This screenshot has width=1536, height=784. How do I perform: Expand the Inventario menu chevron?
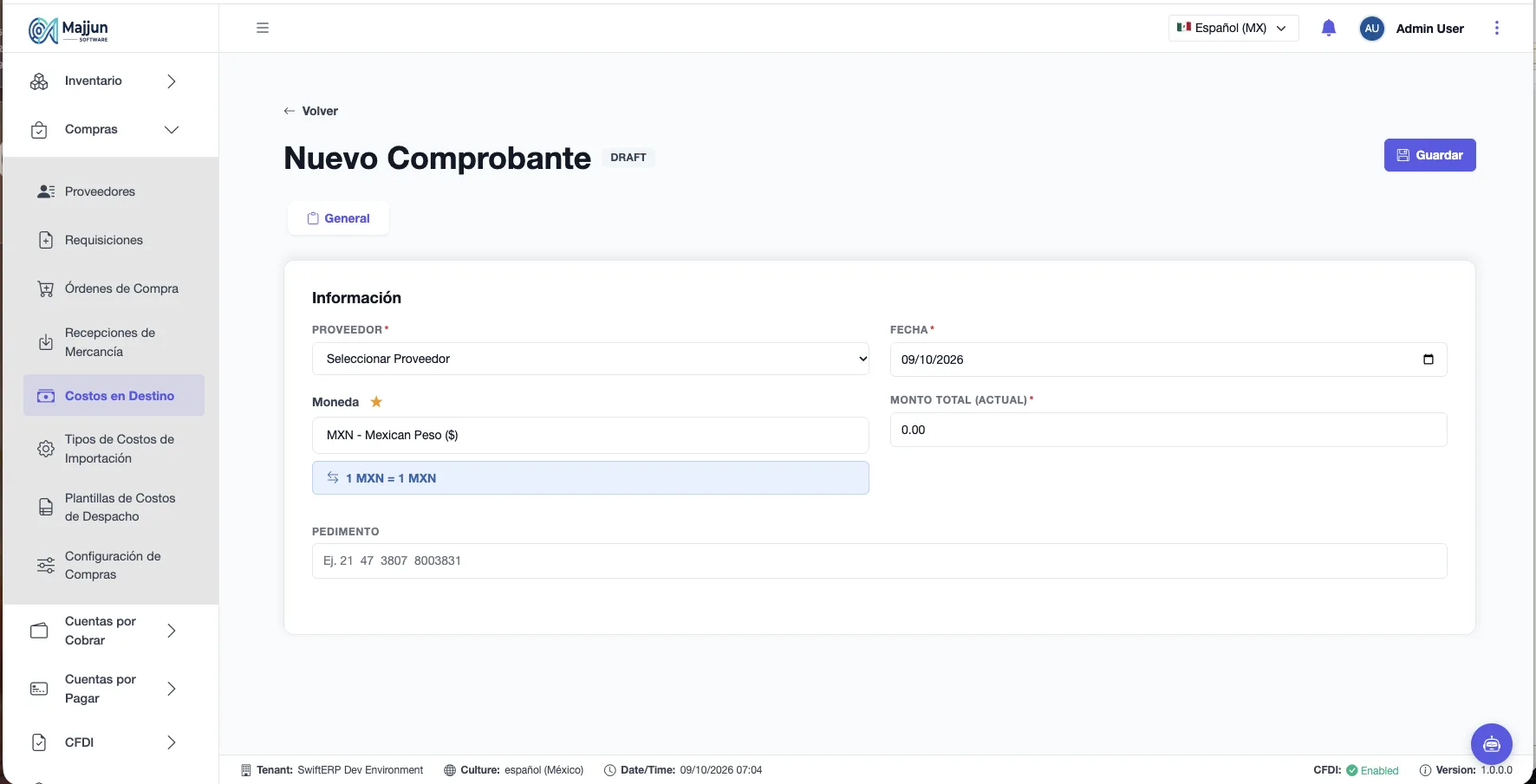click(172, 81)
